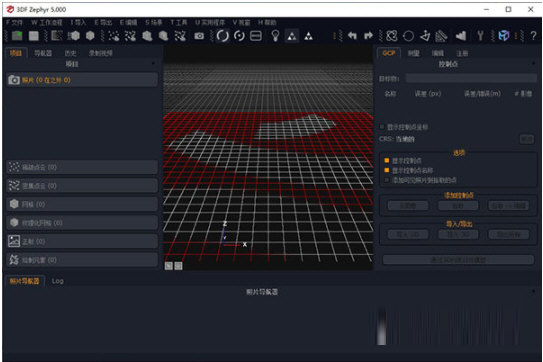Viewport: 543px width, 362px height.
Task: Collapse the left 项目 panel header arrow
Action: [153, 64]
